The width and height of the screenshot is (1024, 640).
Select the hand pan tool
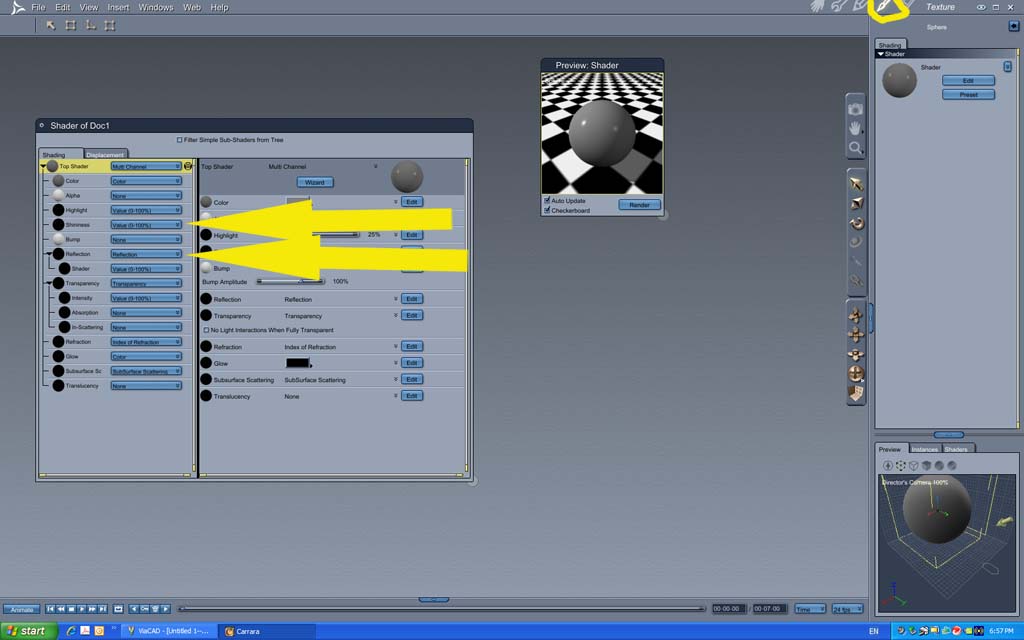click(x=855, y=128)
